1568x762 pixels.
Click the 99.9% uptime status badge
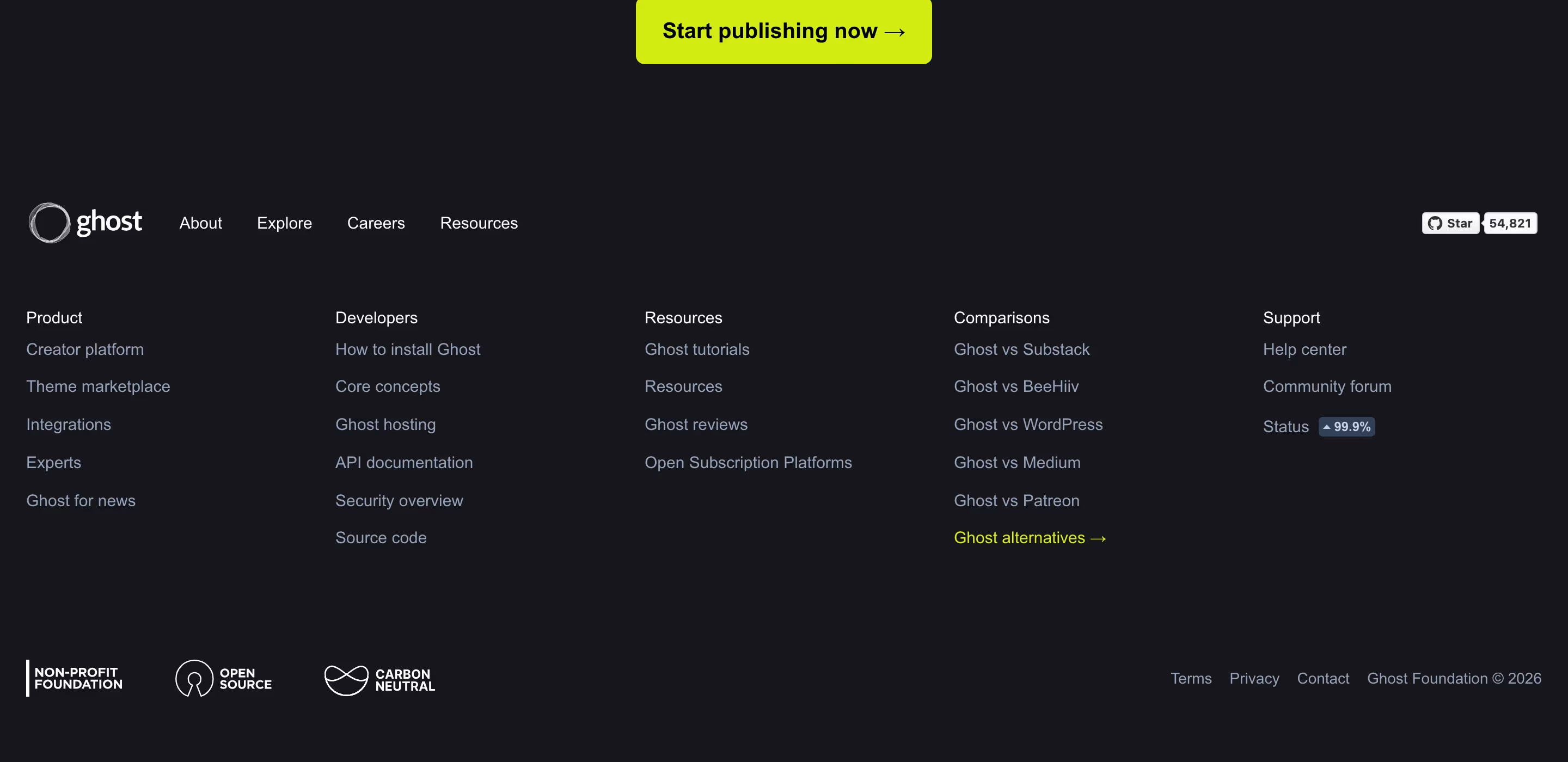coord(1346,427)
